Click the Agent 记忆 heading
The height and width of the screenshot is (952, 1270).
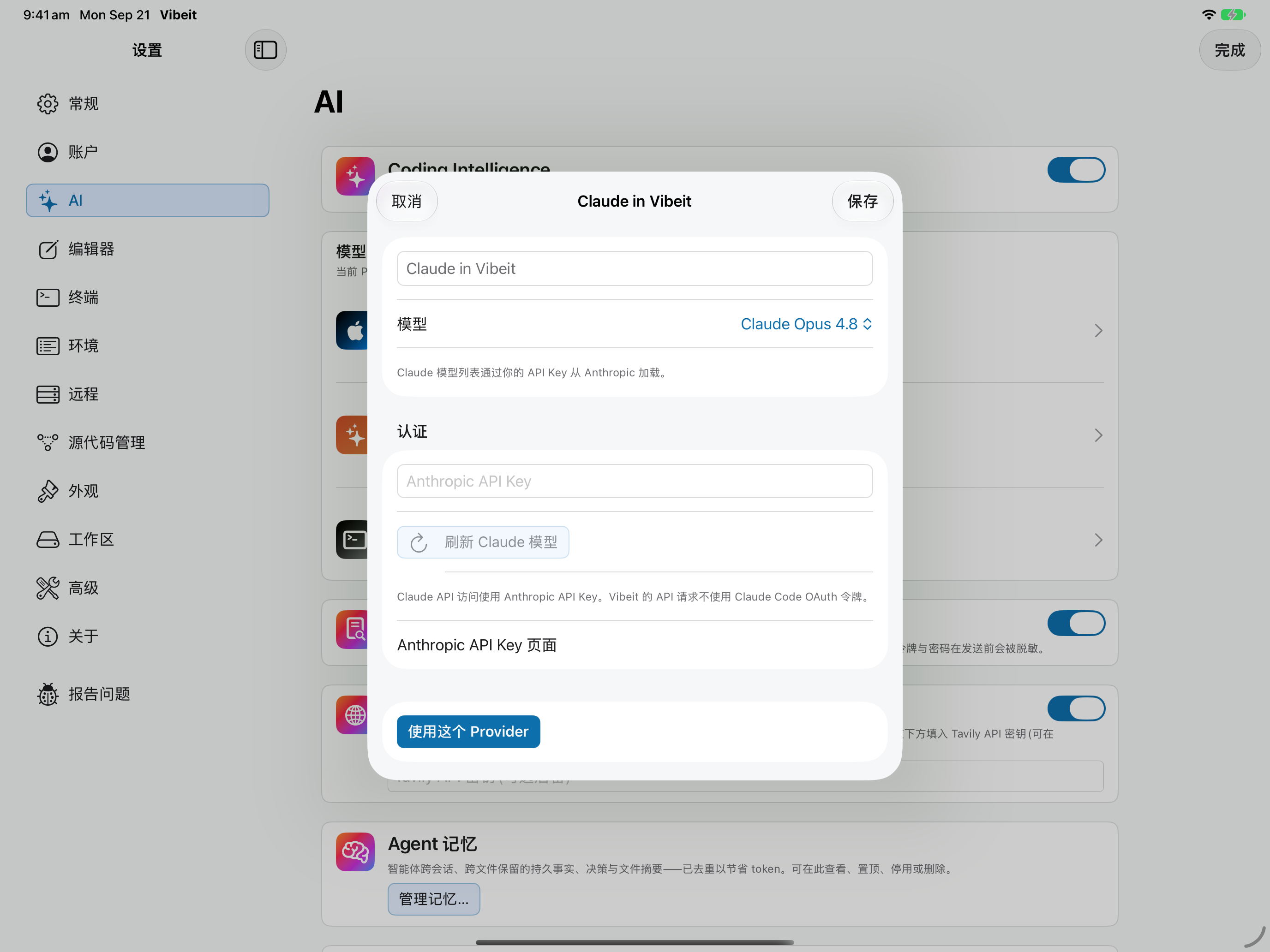pyautogui.click(x=432, y=844)
